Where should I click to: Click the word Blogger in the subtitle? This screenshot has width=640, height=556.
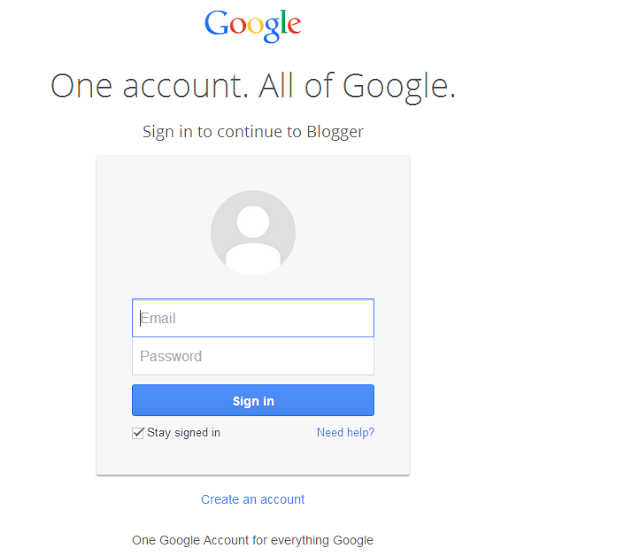(x=335, y=132)
